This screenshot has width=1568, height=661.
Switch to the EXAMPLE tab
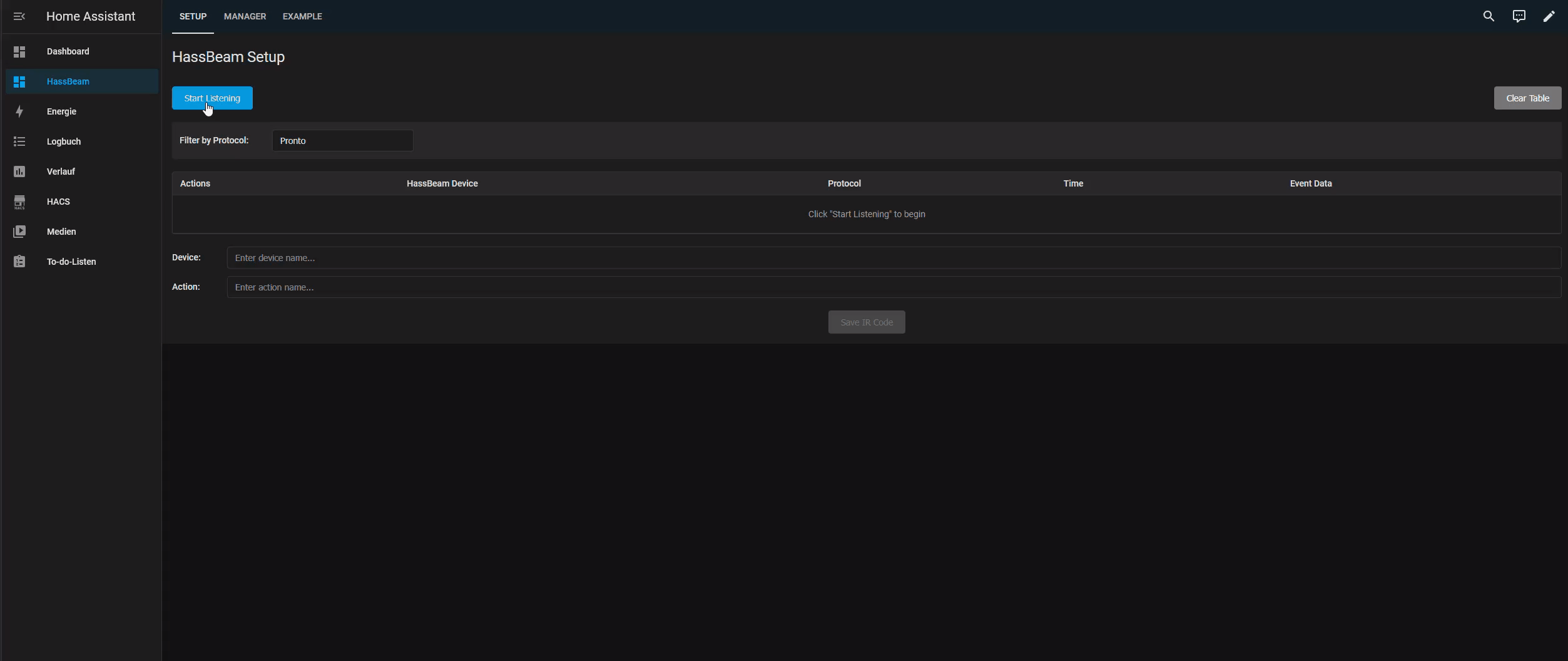tap(302, 16)
